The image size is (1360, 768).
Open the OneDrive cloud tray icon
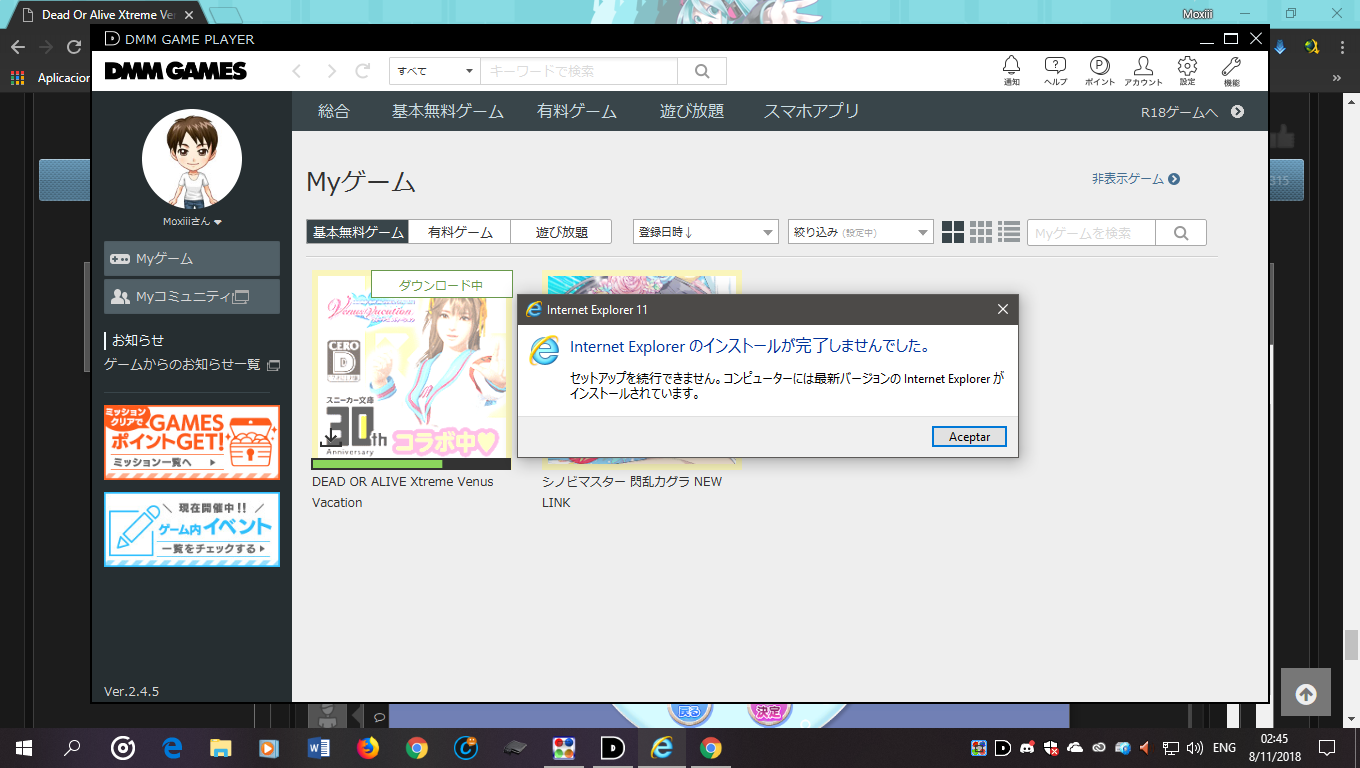(x=1075, y=747)
